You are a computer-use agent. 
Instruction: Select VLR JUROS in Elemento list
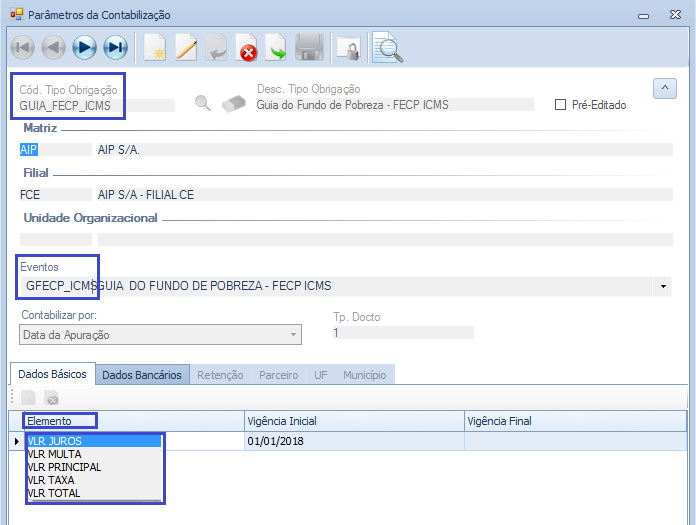(94, 441)
